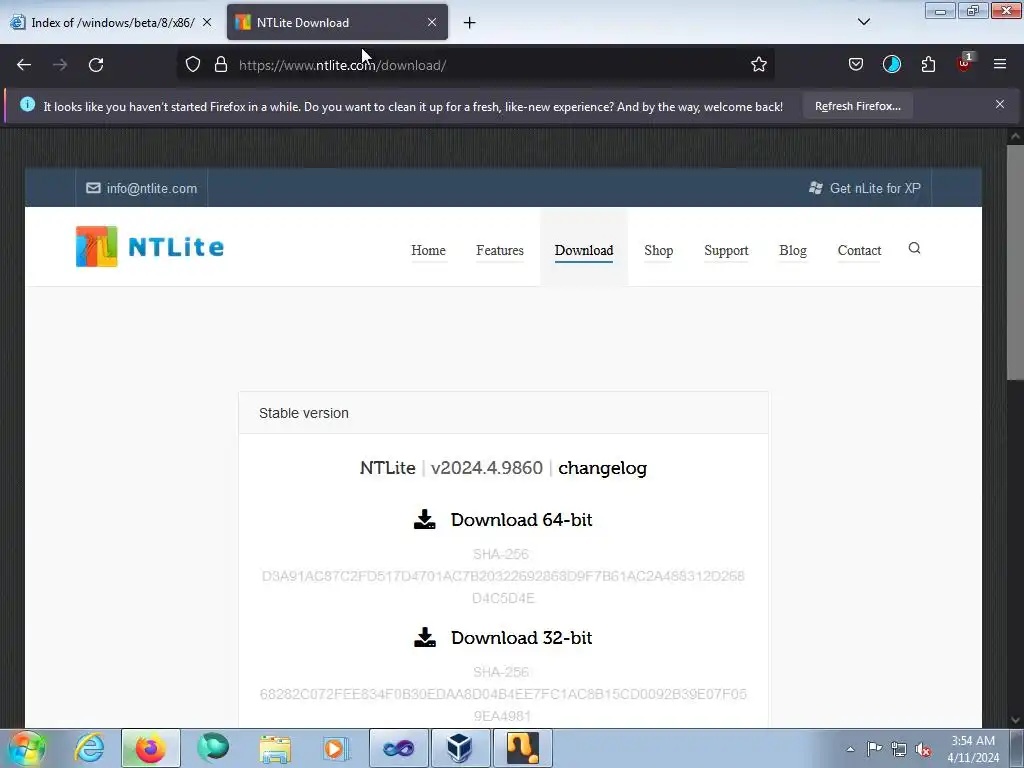The width and height of the screenshot is (1024, 768).
Task: Open the Firefox hamburger application menu
Action: click(1000, 65)
